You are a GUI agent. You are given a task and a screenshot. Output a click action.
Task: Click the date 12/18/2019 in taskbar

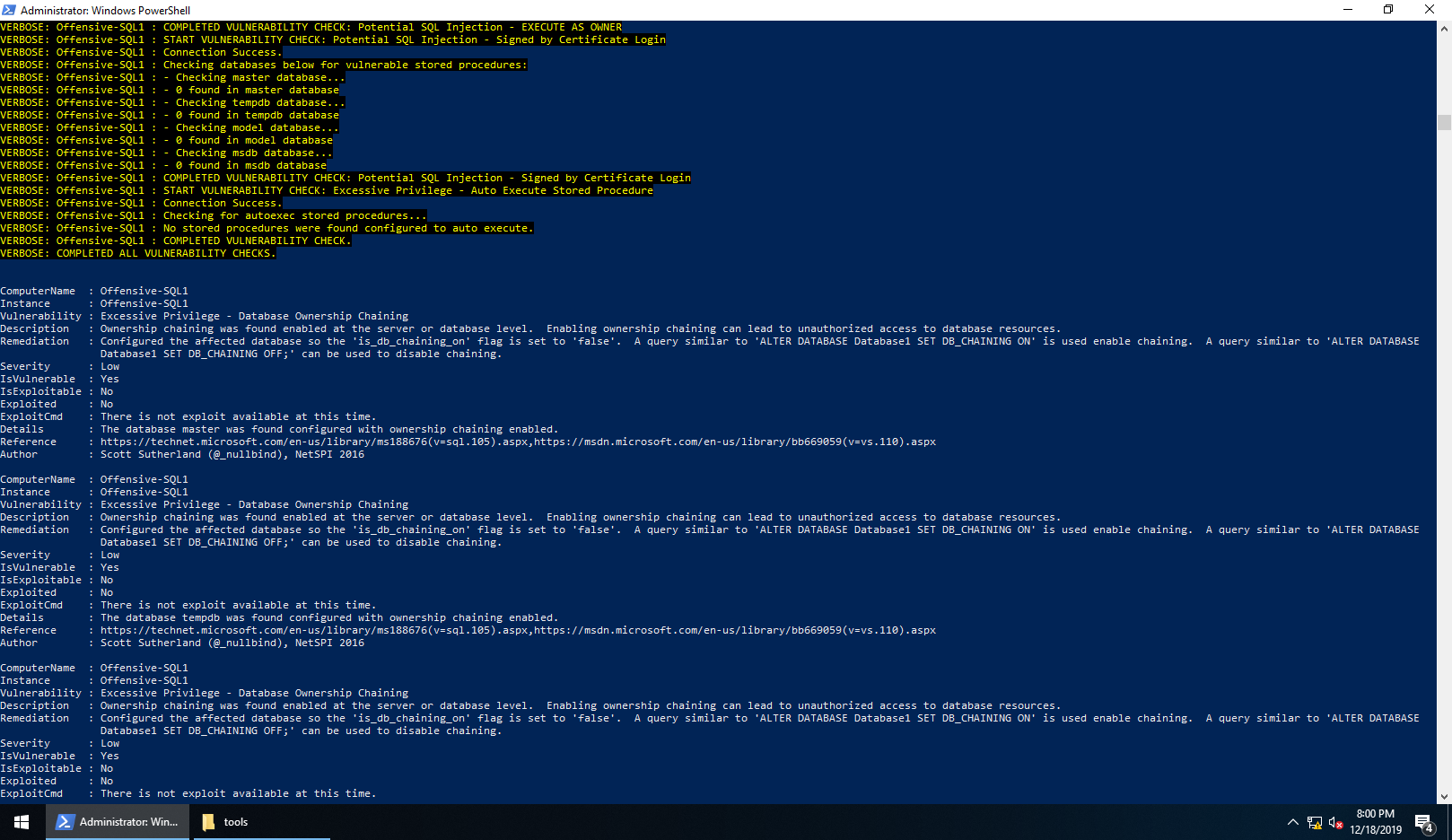pos(1376,829)
